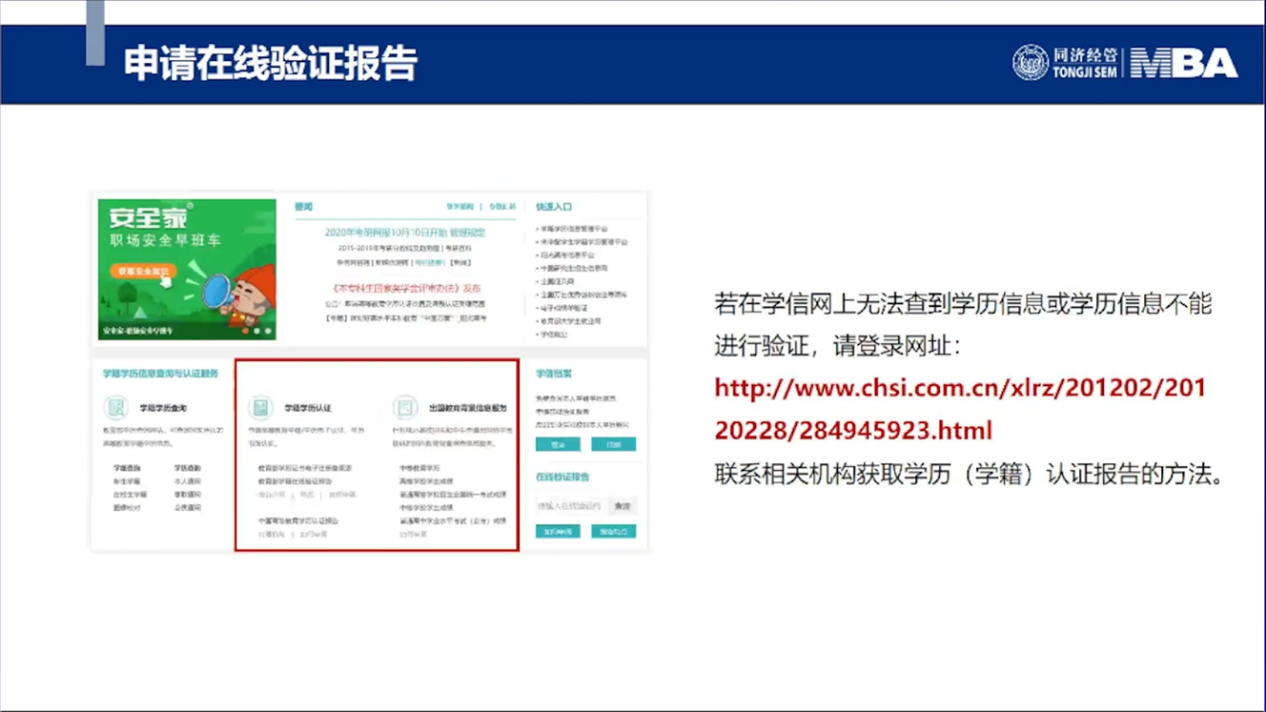The image size is (1266, 712).
Task: Click the 在线验证报告 code input field
Action: point(571,506)
